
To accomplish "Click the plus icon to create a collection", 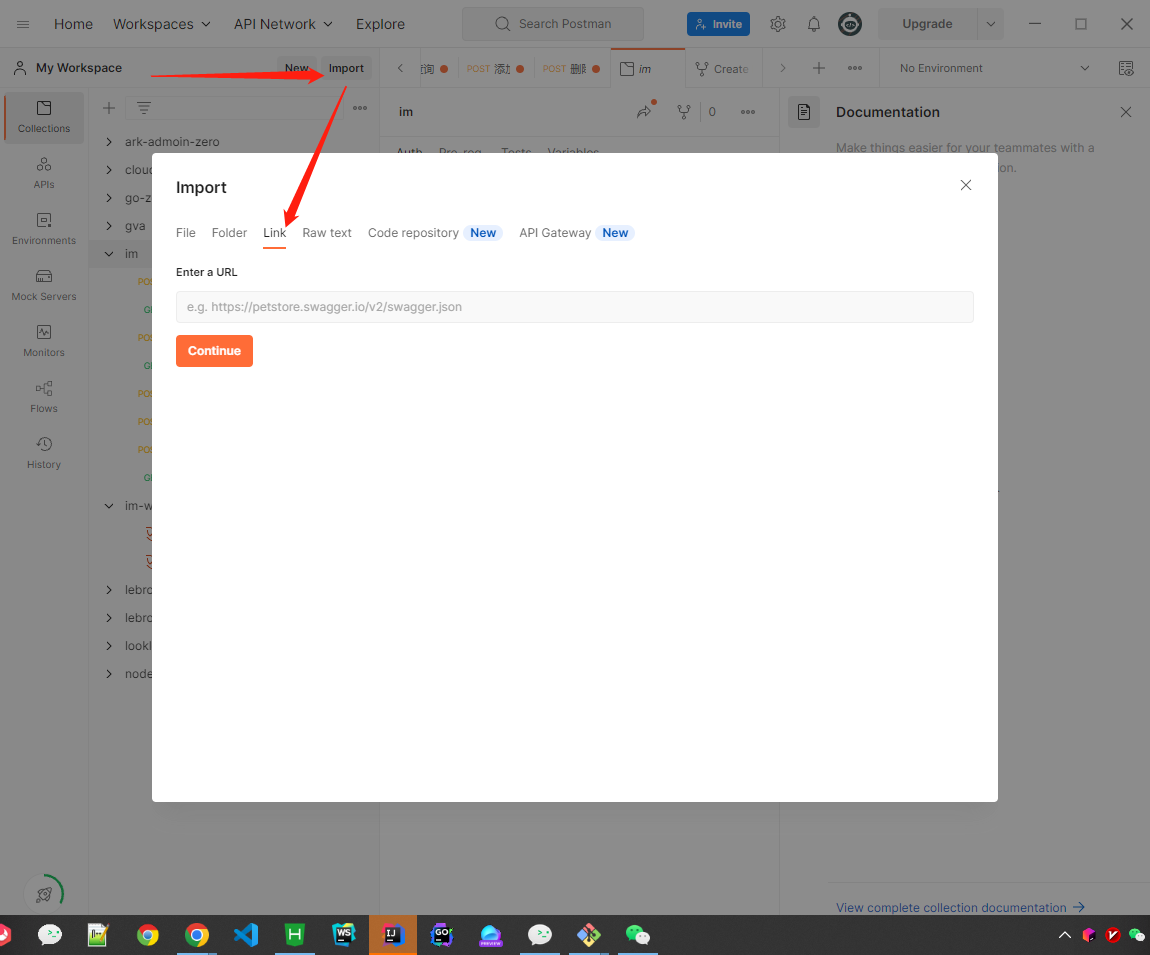I will 109,109.
